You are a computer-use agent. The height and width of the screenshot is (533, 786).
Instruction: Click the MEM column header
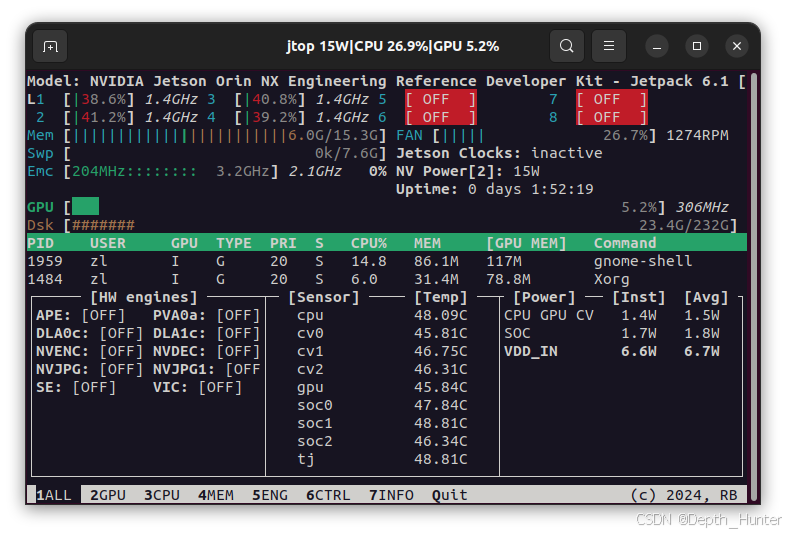point(427,243)
